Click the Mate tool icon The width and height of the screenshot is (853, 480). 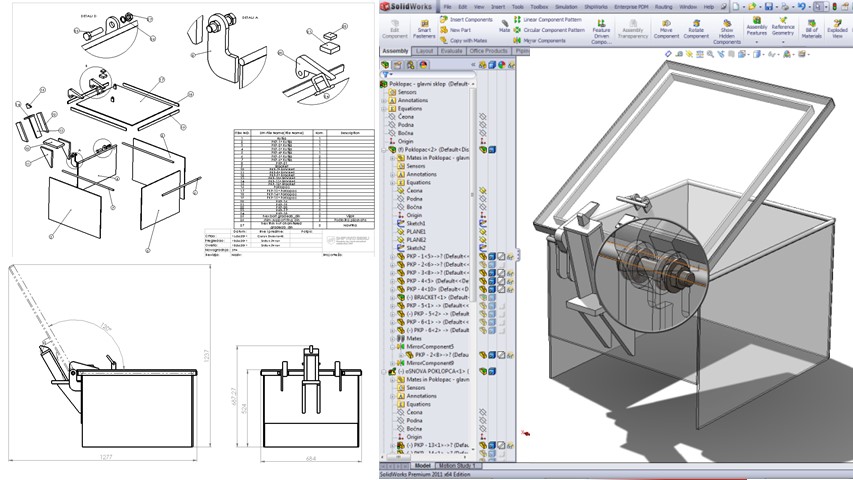[505, 22]
